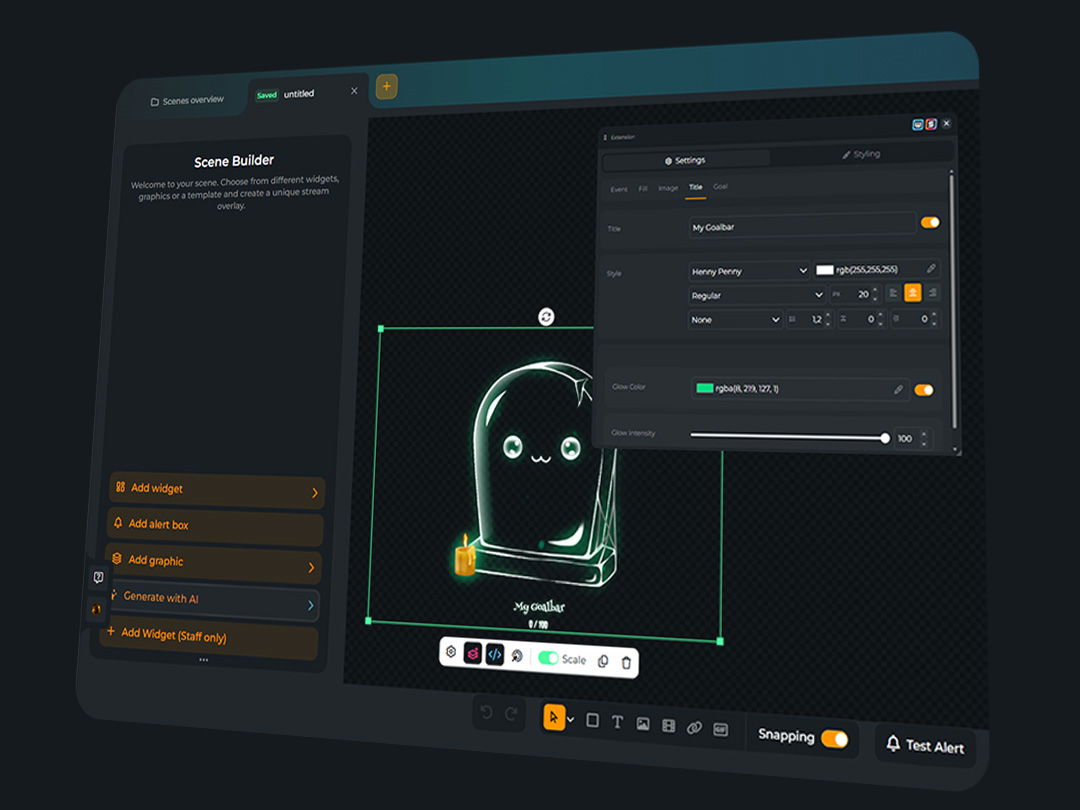Delete widget with the trash icon

pyautogui.click(x=626, y=662)
